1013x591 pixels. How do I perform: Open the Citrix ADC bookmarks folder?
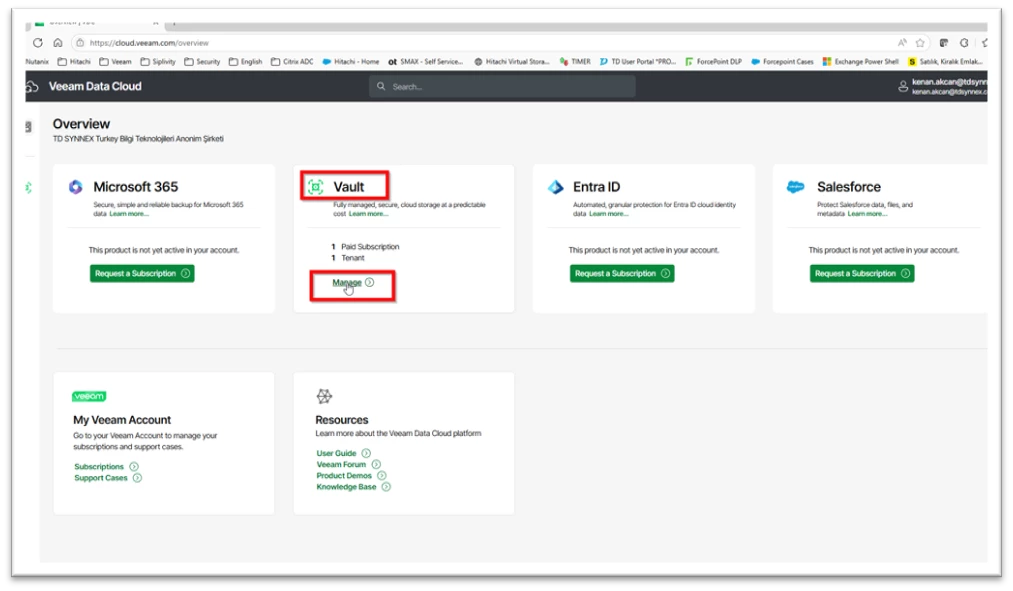pos(292,61)
